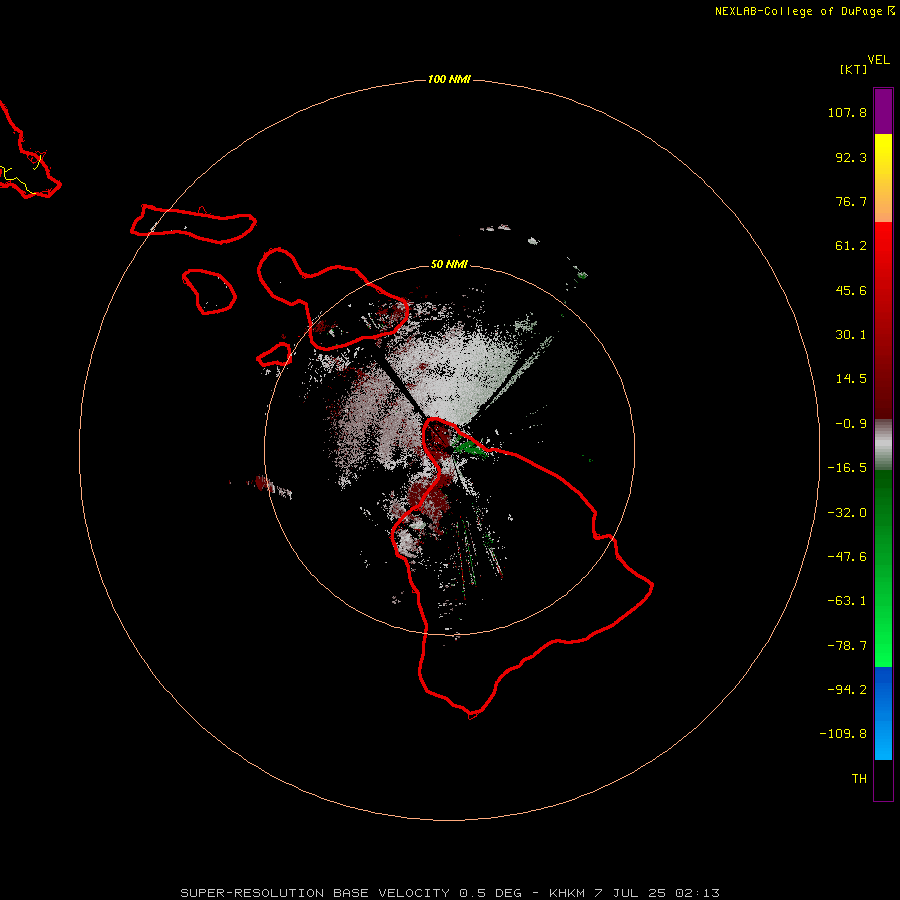Click the -16.5 velocity scale value
The image size is (900, 900).
(x=847, y=468)
